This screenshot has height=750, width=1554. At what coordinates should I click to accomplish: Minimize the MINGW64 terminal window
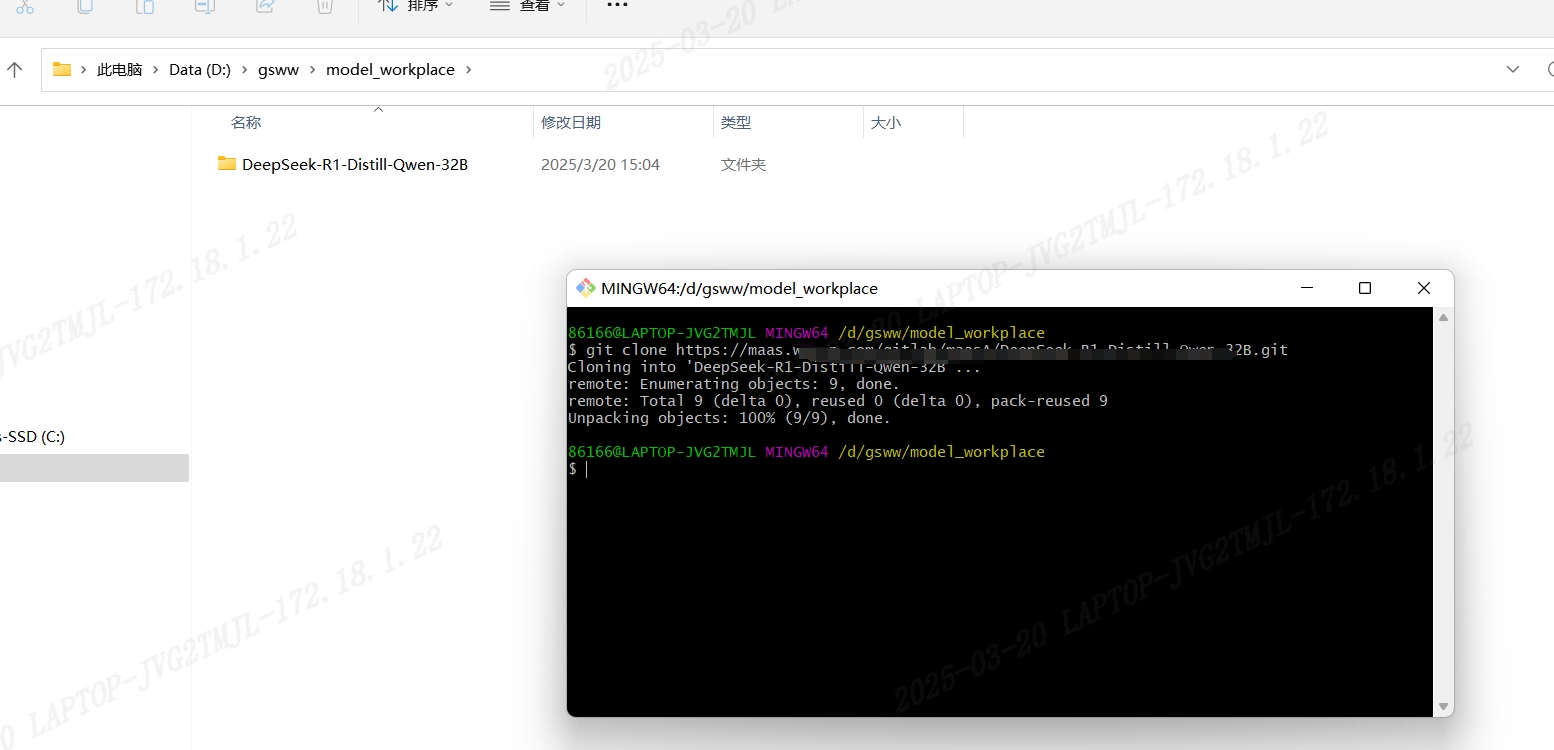1306,288
